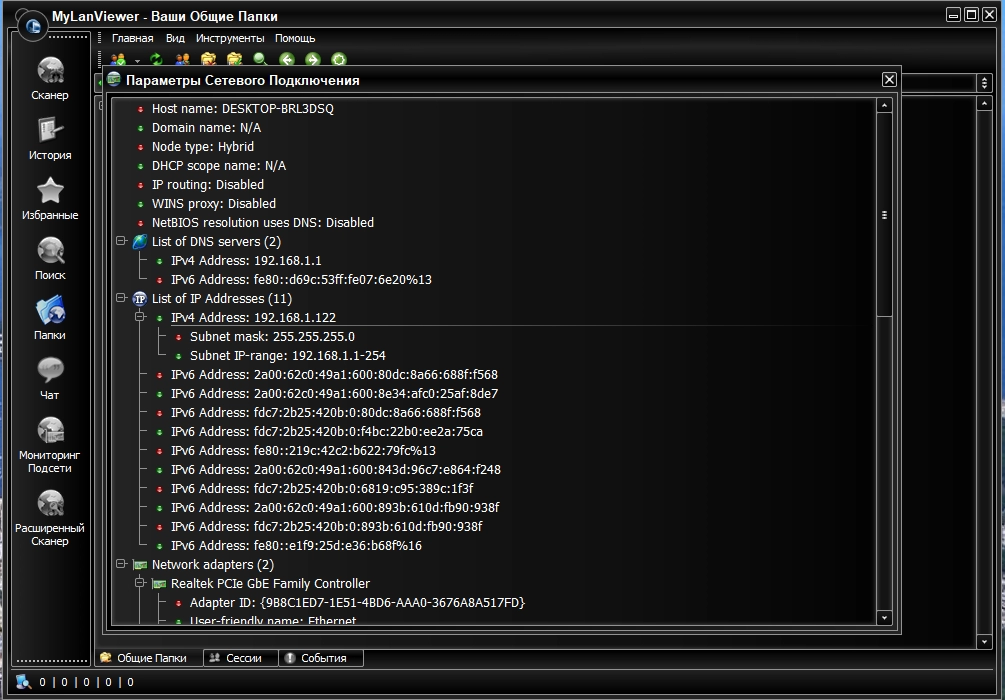Click the dialog tree scrollbar up arrow
The image size is (1005, 700).
[885, 106]
